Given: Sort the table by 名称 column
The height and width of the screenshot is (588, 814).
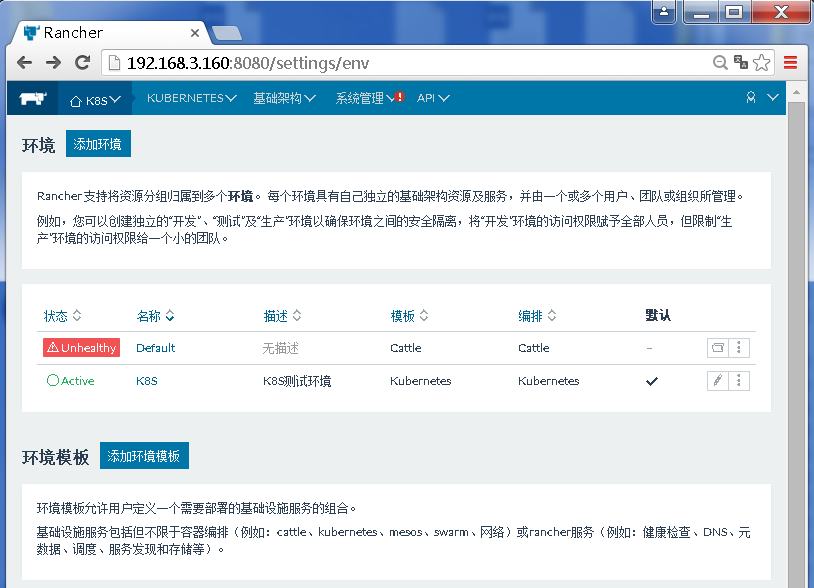Looking at the screenshot, I should (x=155, y=316).
